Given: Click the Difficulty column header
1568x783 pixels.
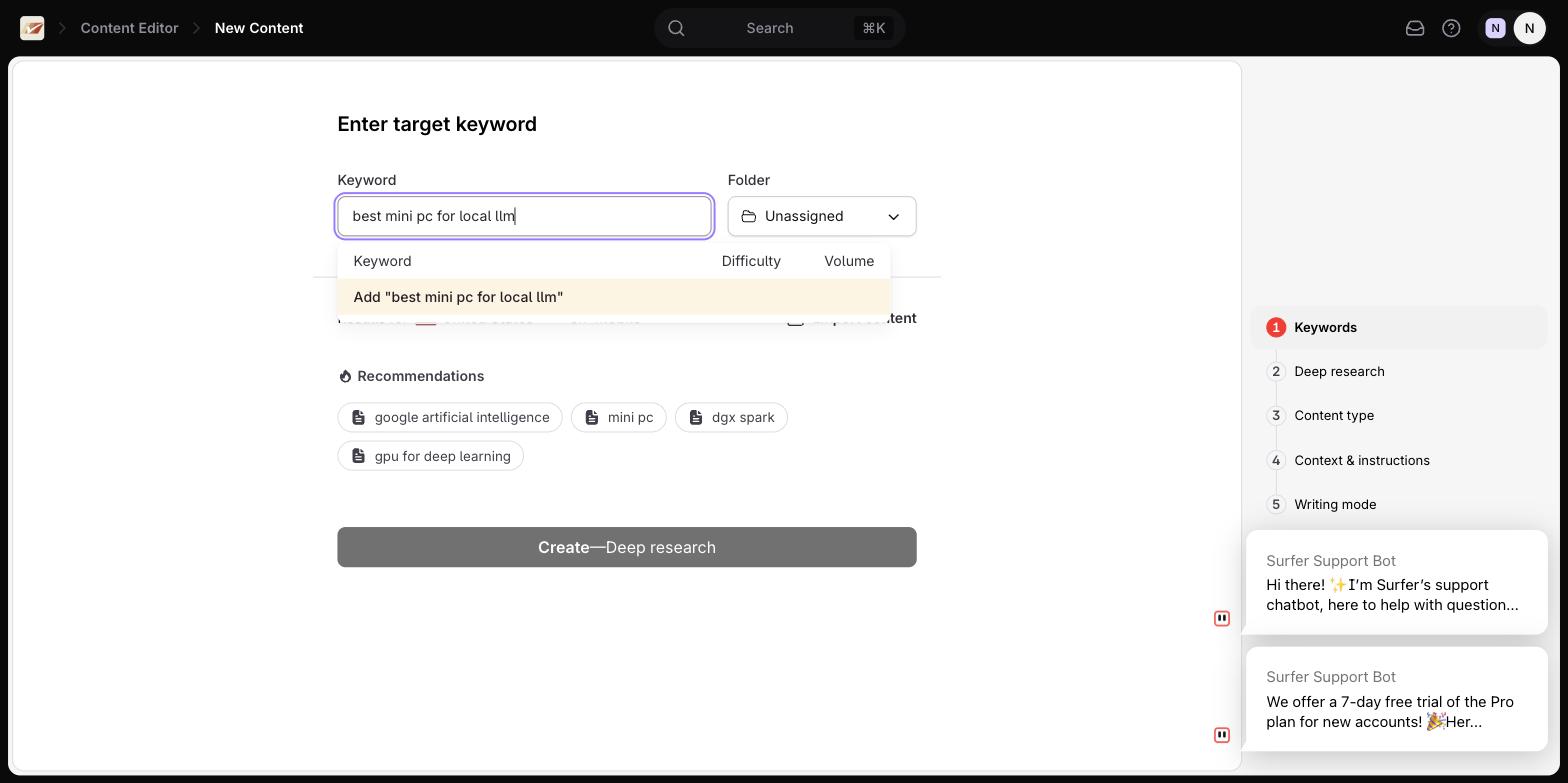Looking at the screenshot, I should pyautogui.click(x=751, y=261).
